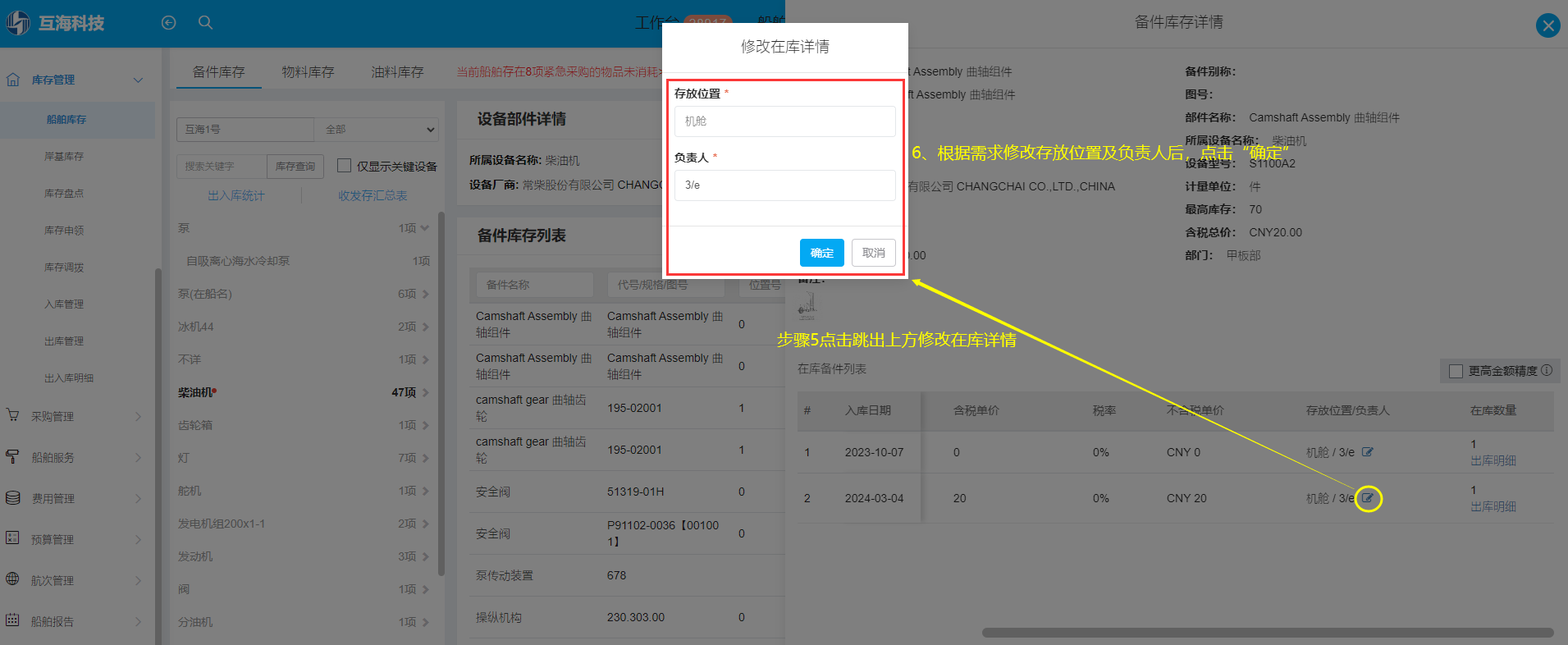Open 出库明细 link for 2023-10-07 row
This screenshot has height=645, width=1568.
[1493, 460]
